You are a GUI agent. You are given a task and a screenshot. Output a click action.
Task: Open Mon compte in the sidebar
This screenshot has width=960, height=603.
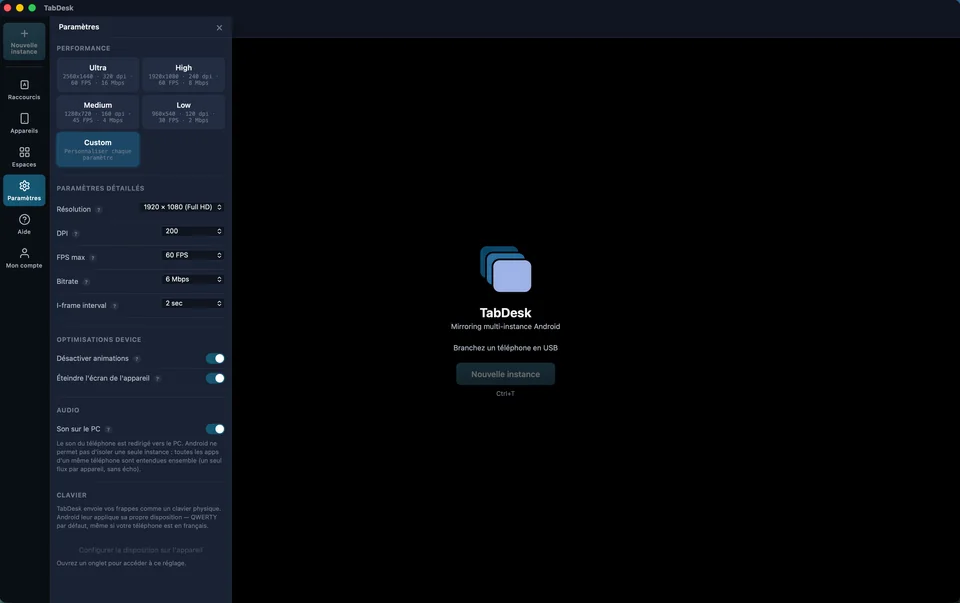[24, 258]
